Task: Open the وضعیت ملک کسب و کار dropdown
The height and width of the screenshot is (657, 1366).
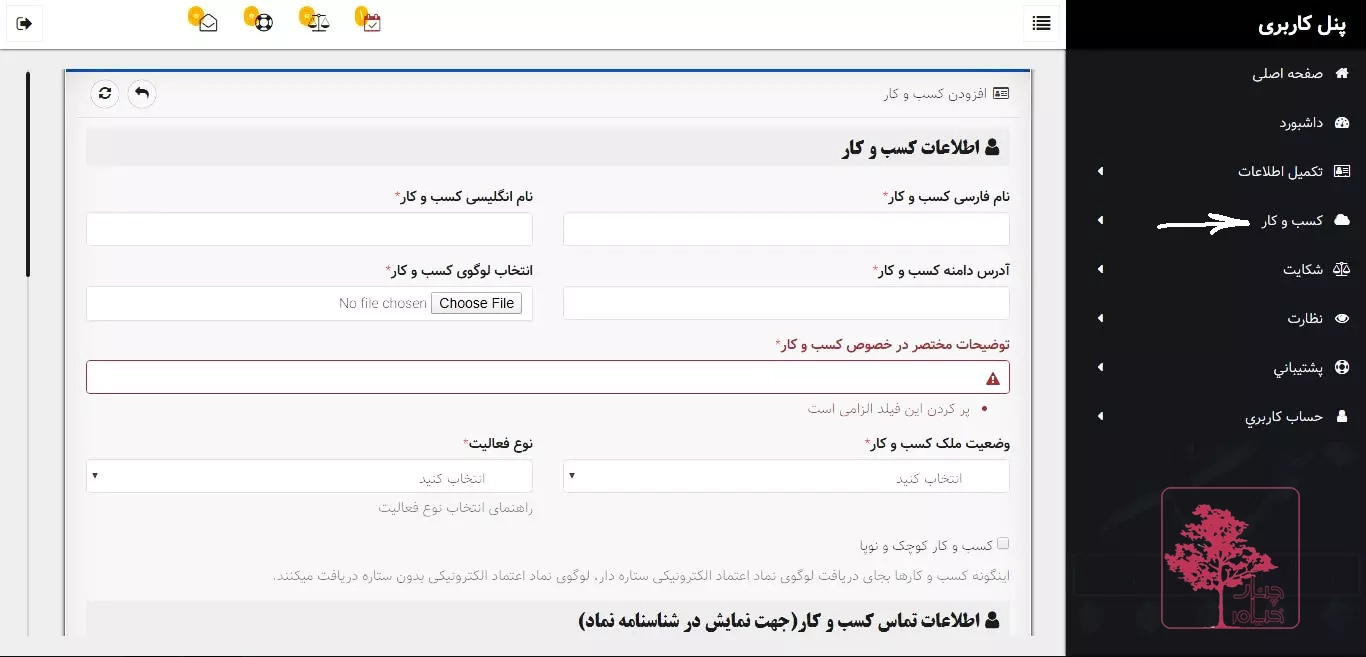Action: [786, 476]
